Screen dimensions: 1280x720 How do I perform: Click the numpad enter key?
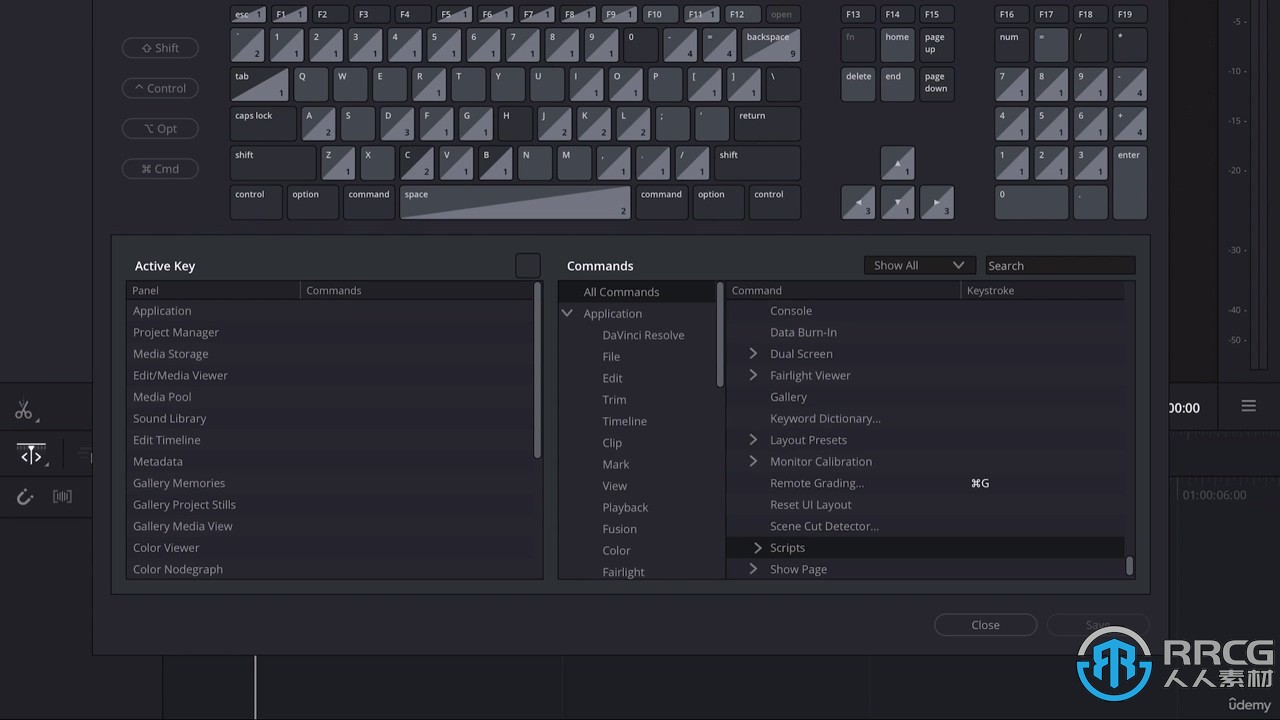pyautogui.click(x=1130, y=183)
